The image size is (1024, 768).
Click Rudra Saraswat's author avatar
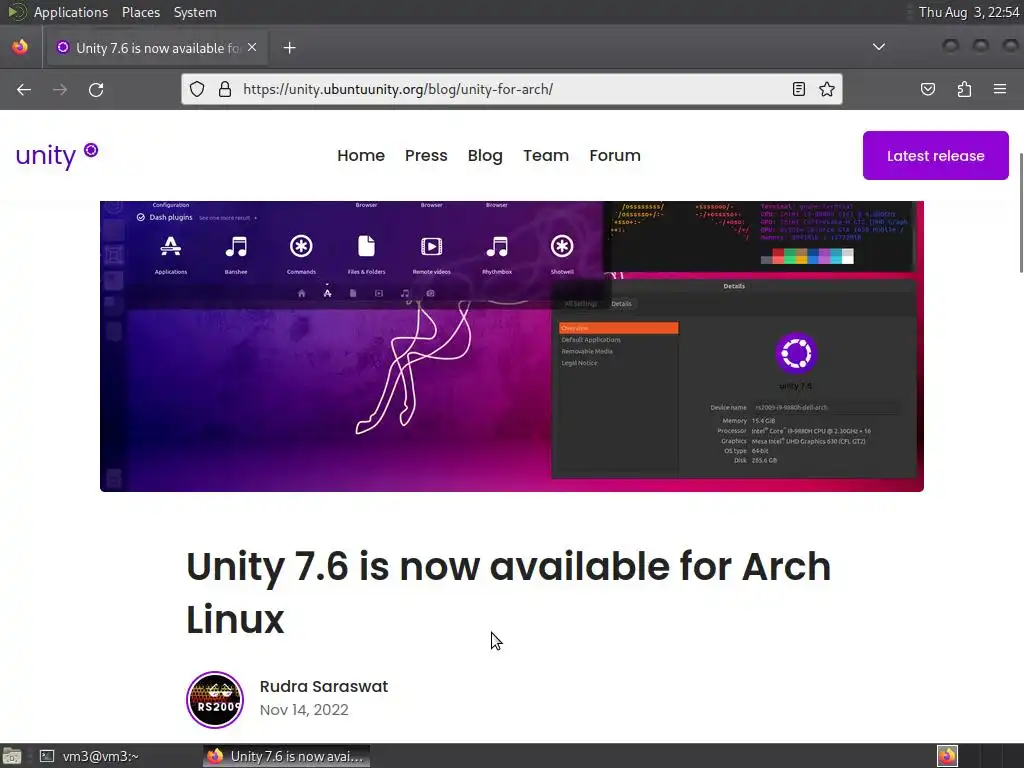[215, 699]
